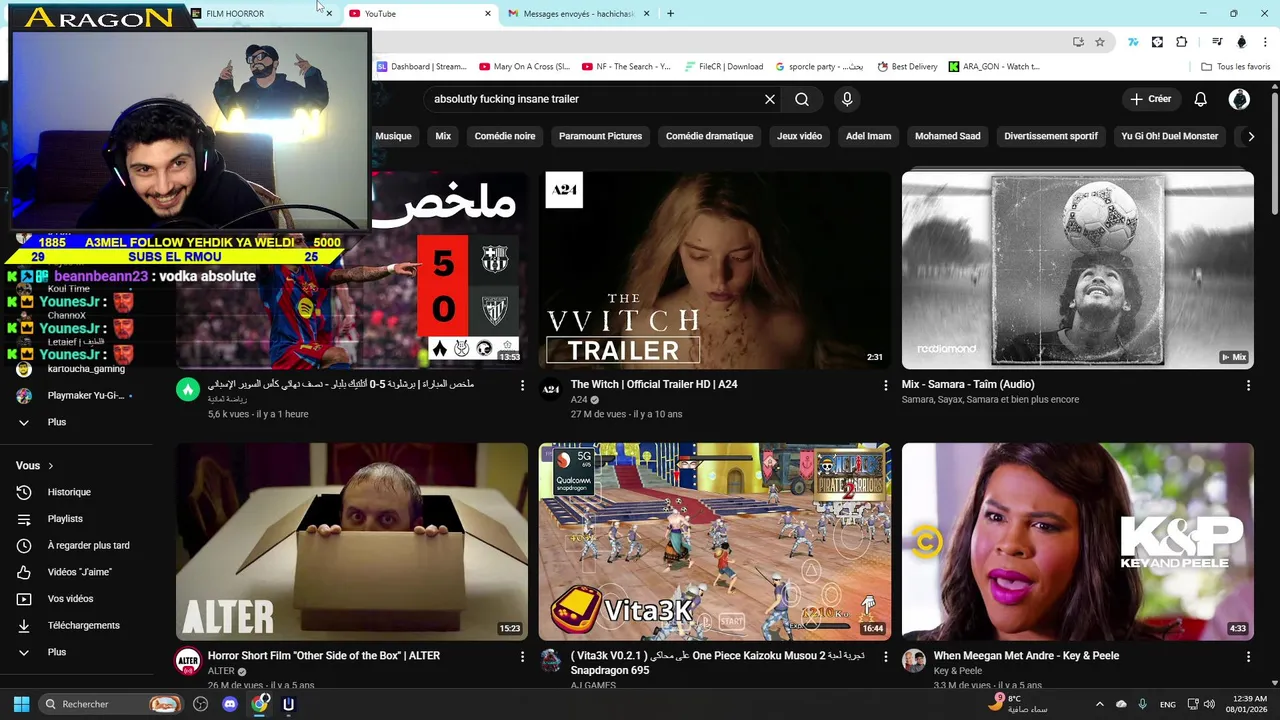The height and width of the screenshot is (720, 1280).
Task: Open The Witch Official Trailer title link
Action: coord(654,384)
